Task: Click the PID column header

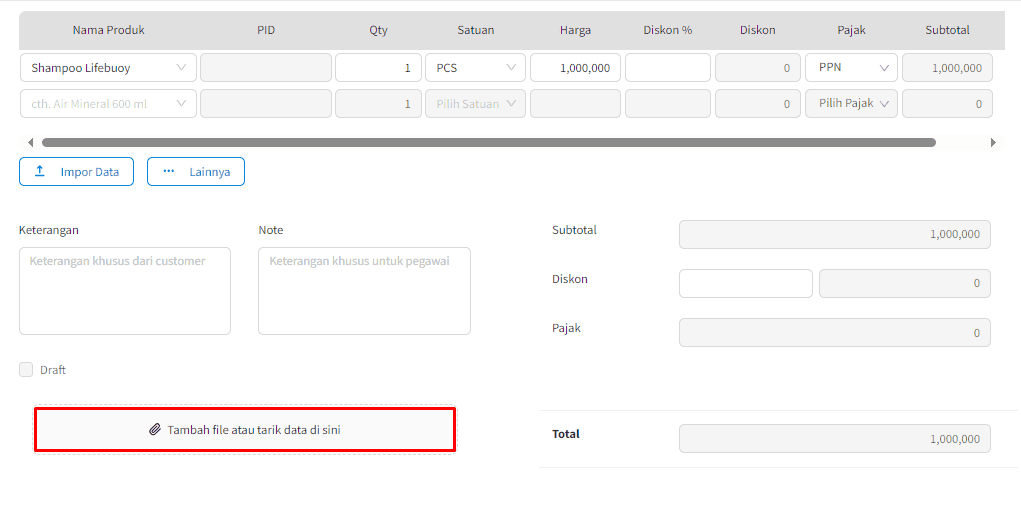Action: [266, 30]
